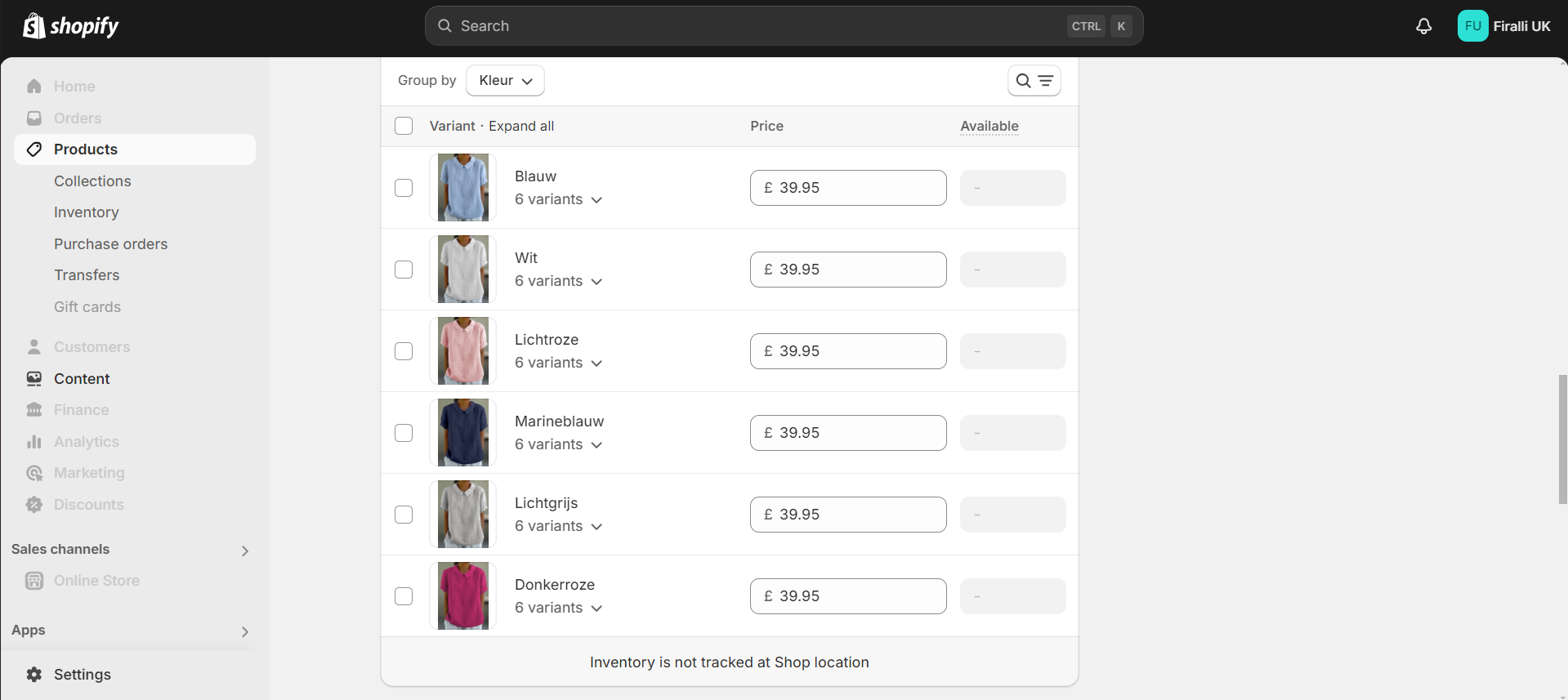Viewport: 1568px width, 700px height.
Task: Click the Finance bank icon
Action: 34,410
